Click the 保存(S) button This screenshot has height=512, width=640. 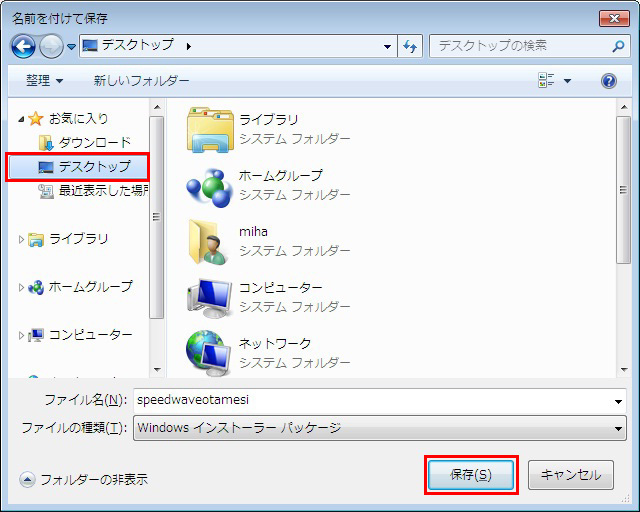(471, 475)
